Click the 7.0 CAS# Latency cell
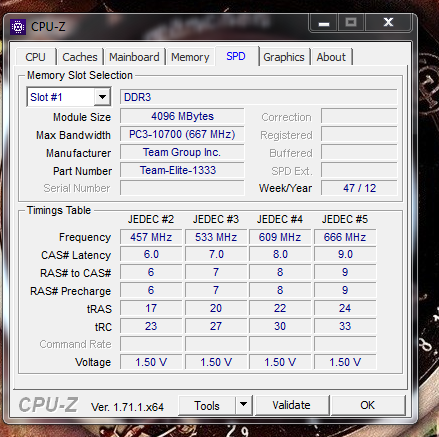 coord(216,254)
